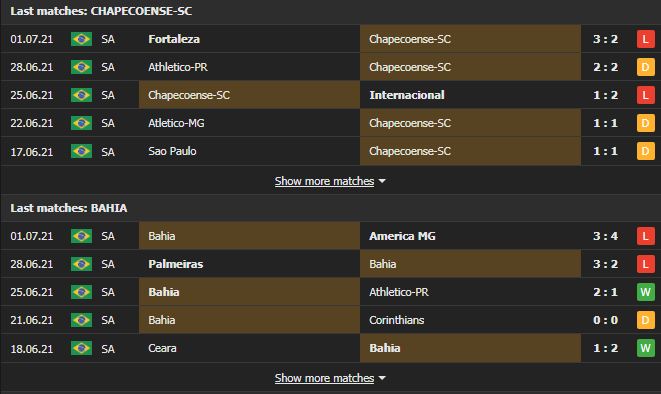
Task: Click the green W badge for Bahia vs Athletico-PR
Action: pos(645,292)
